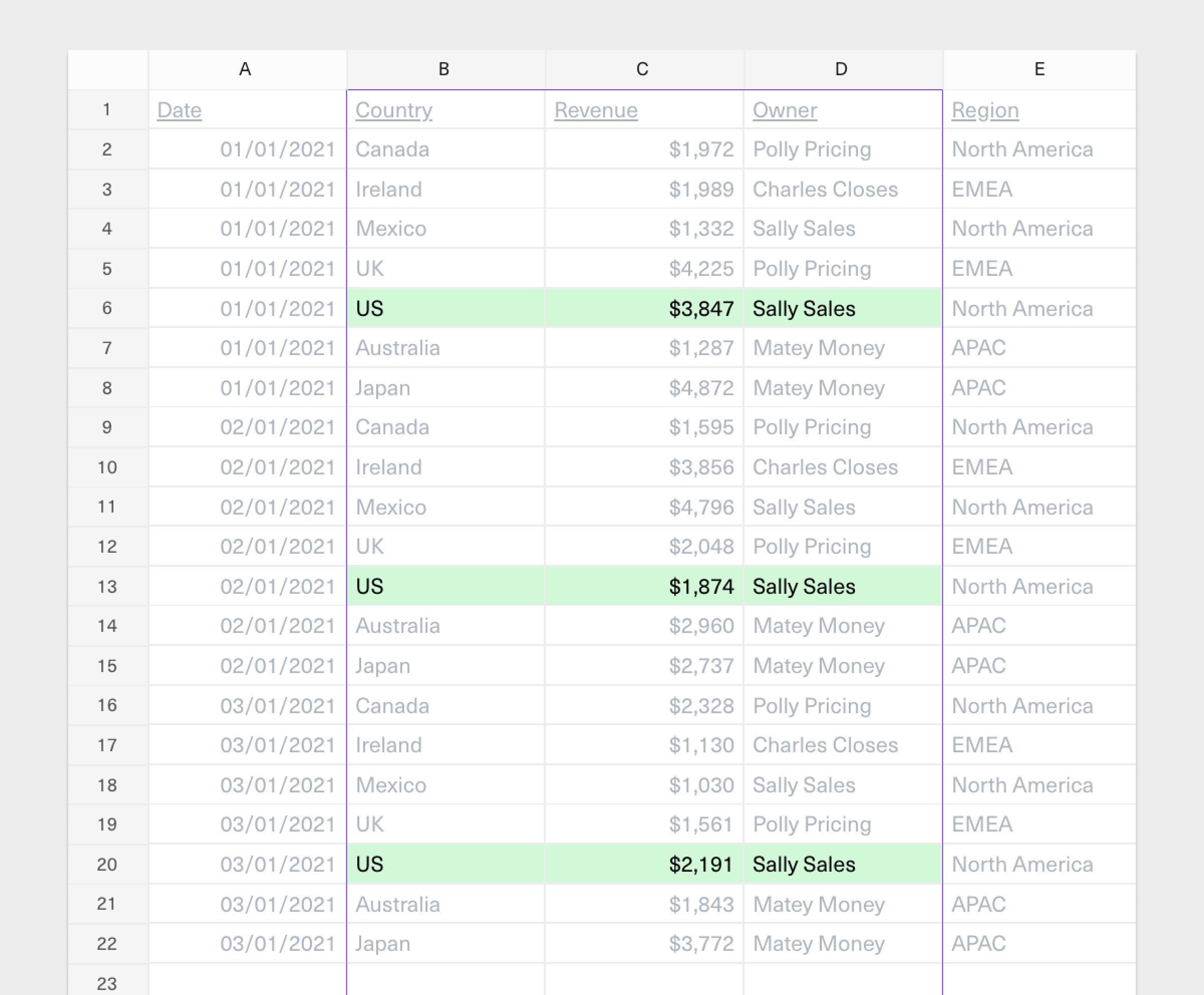Select column A header

coord(245,69)
